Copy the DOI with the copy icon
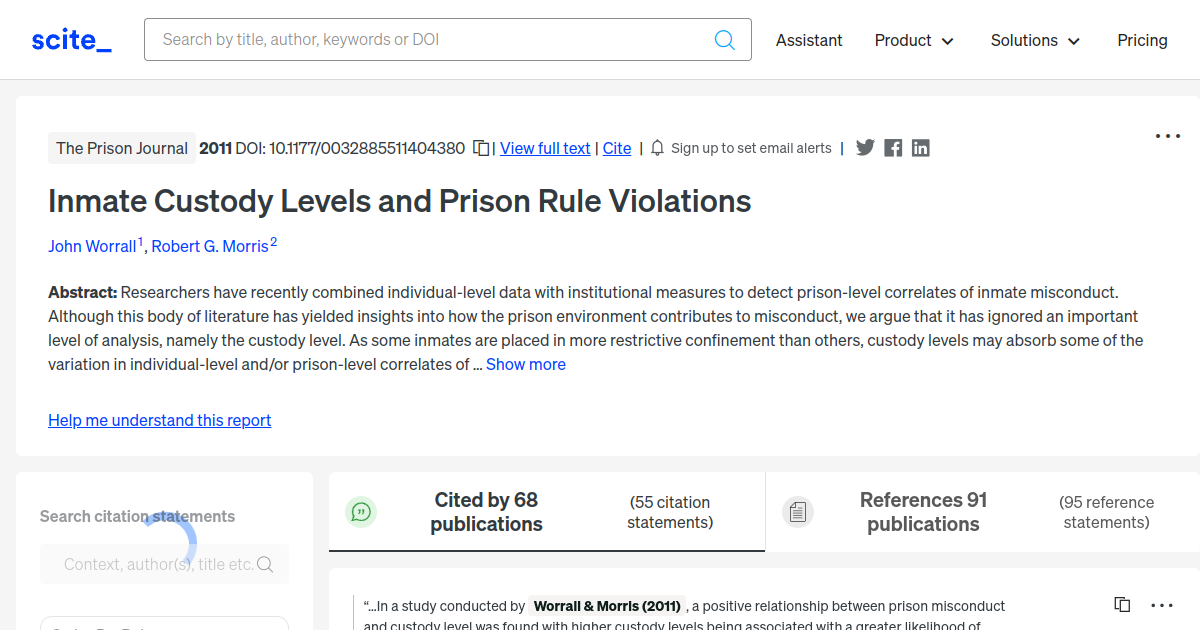1200x630 pixels. click(481, 148)
